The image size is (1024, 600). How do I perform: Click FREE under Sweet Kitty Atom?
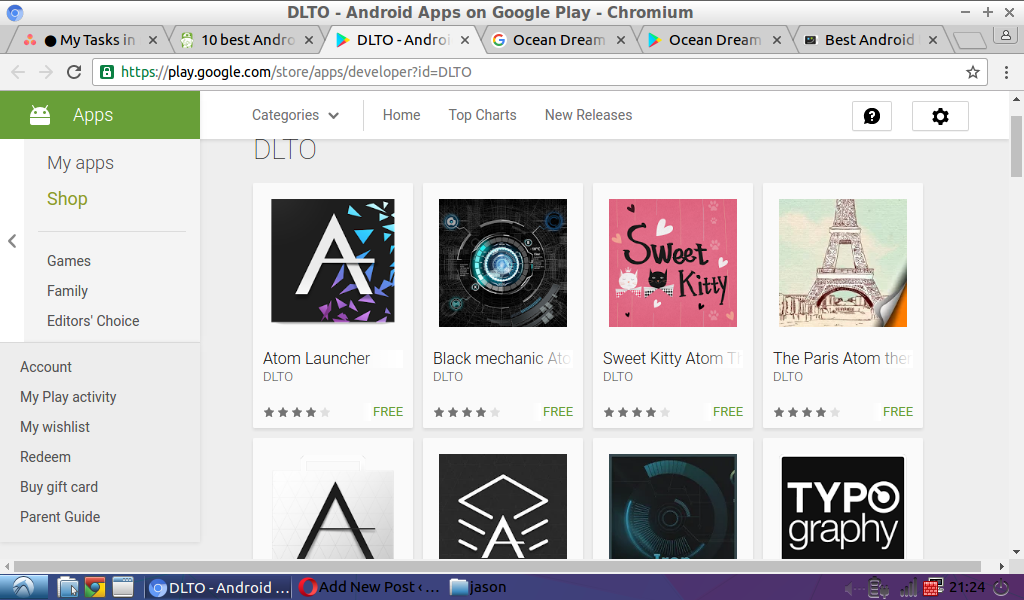click(x=728, y=412)
